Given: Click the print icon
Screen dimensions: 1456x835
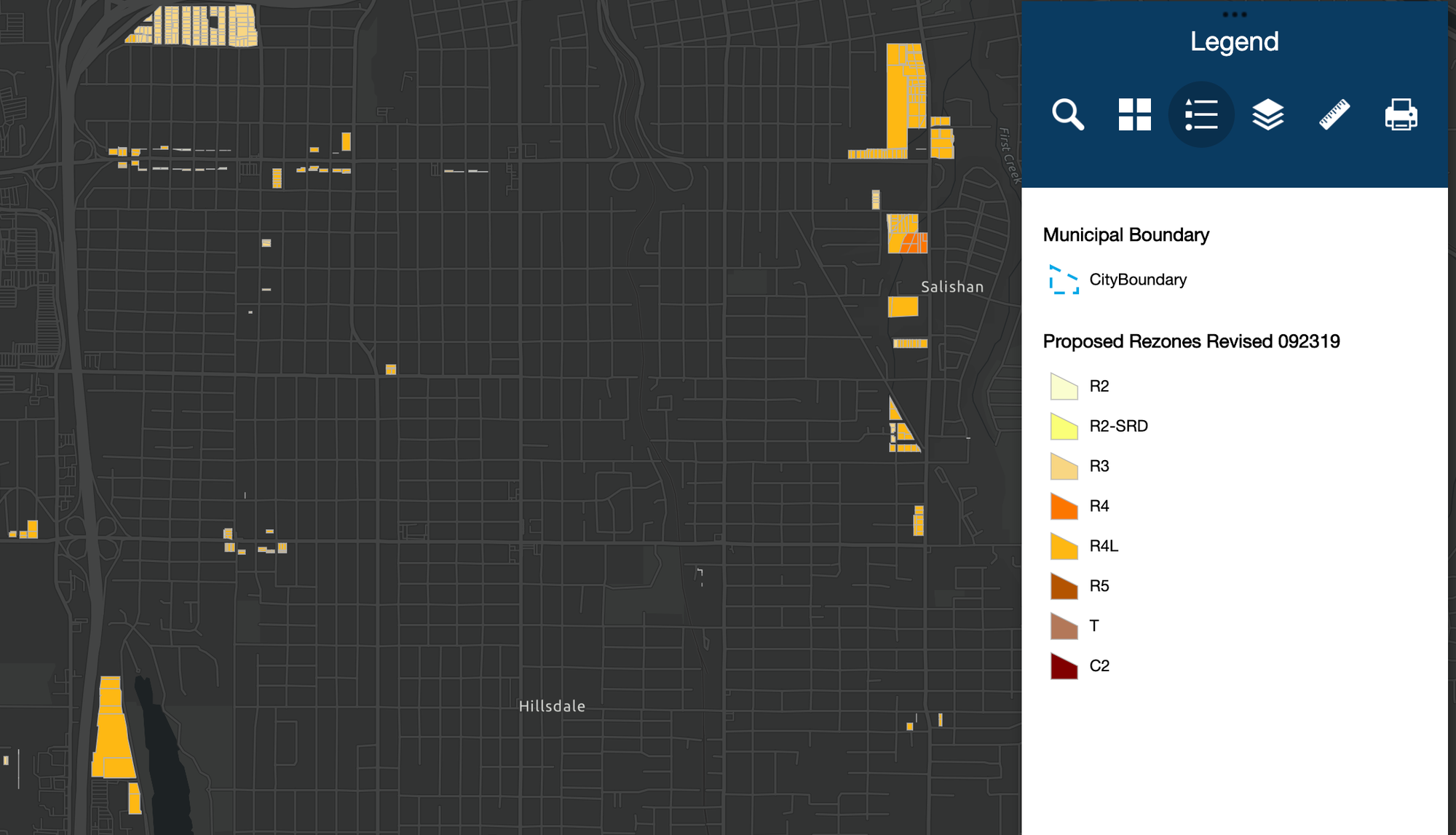Looking at the screenshot, I should click(1401, 115).
